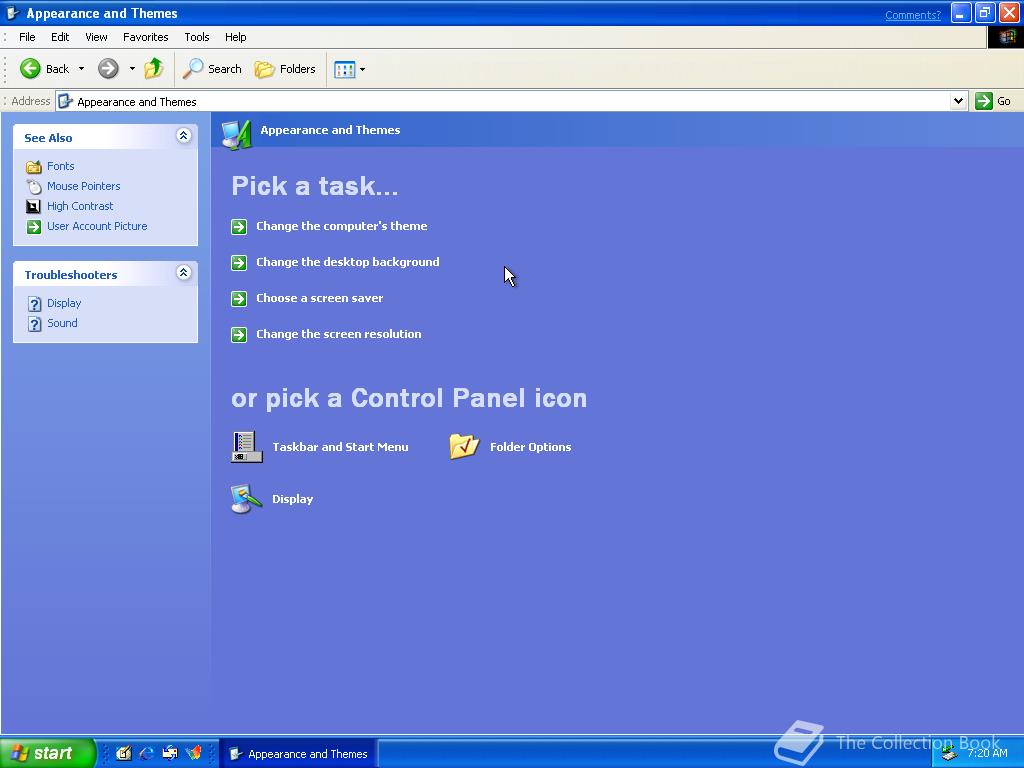Show the Folders pane via toolbar icon
The width and height of the screenshot is (1024, 768).
click(x=285, y=69)
